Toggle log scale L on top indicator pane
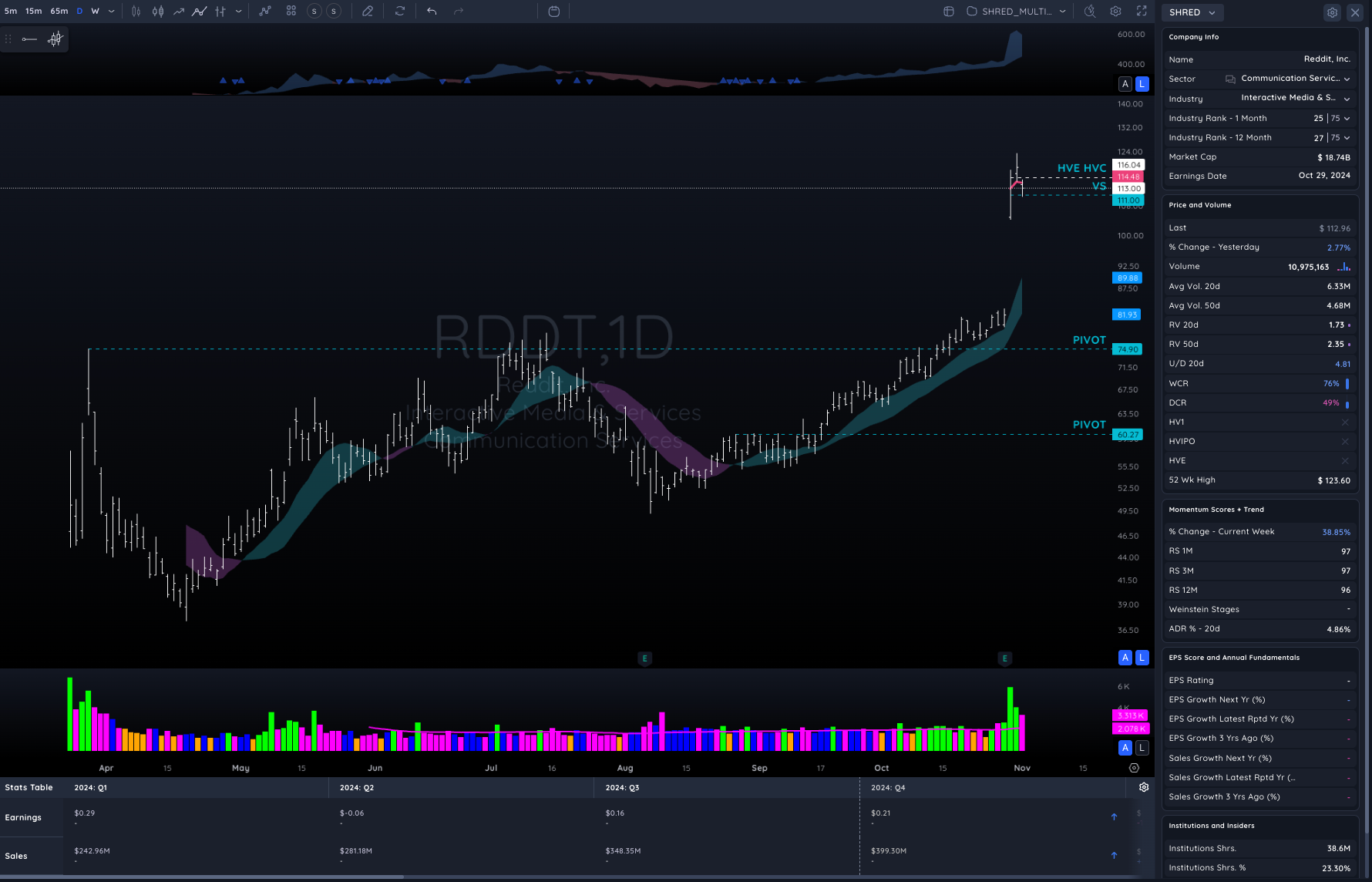The height and width of the screenshot is (882, 1372). click(x=1142, y=84)
